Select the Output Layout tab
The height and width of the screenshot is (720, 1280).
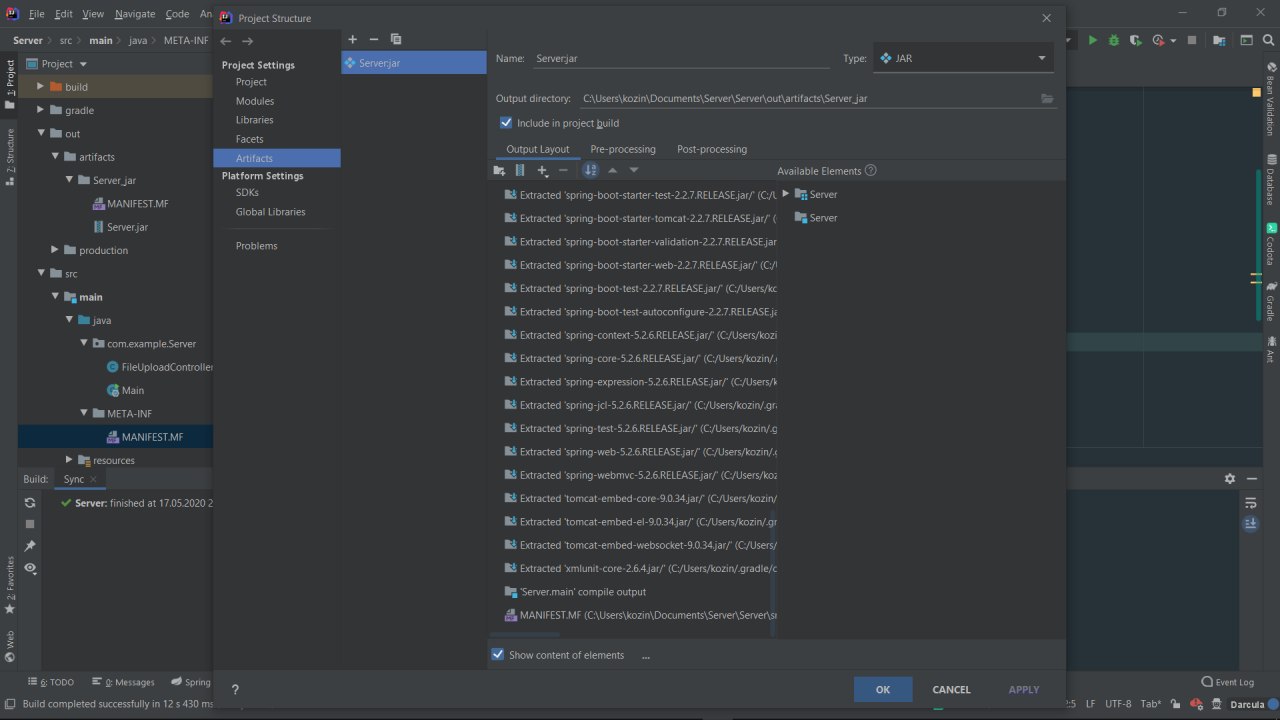[538, 149]
